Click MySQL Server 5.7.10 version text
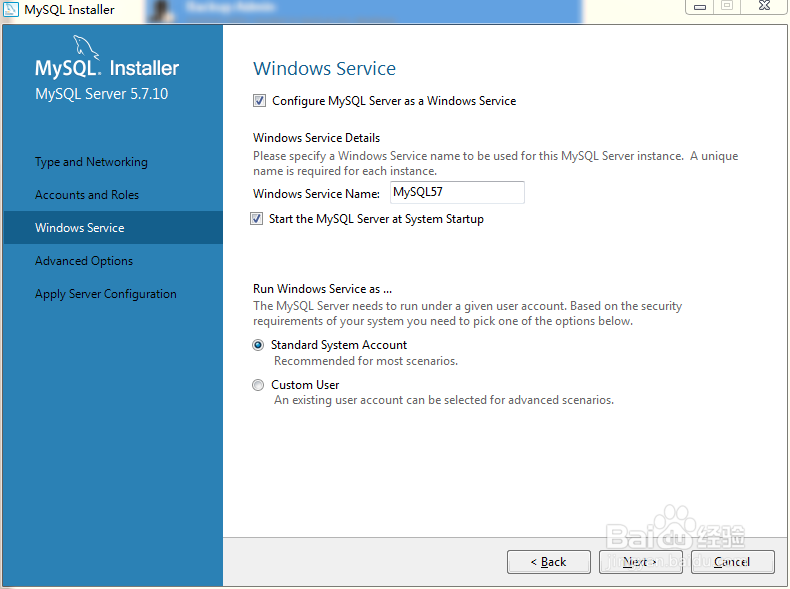The image size is (790, 589). [101, 94]
